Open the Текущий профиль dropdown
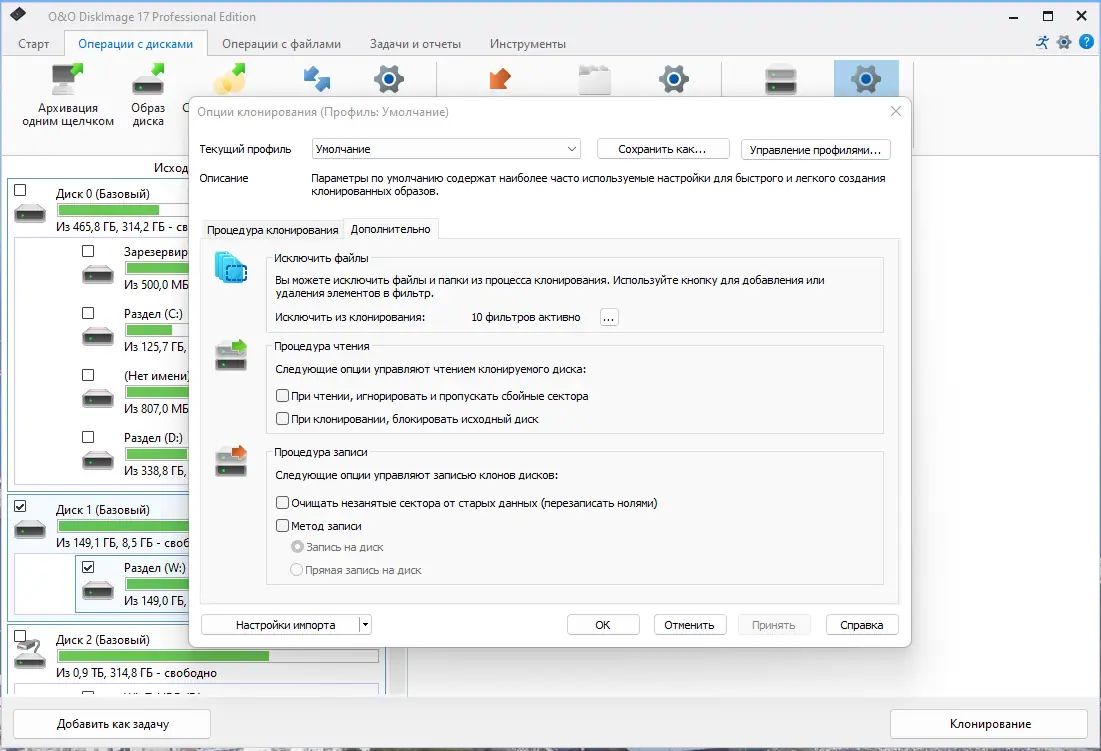This screenshot has width=1101, height=751. pos(446,149)
